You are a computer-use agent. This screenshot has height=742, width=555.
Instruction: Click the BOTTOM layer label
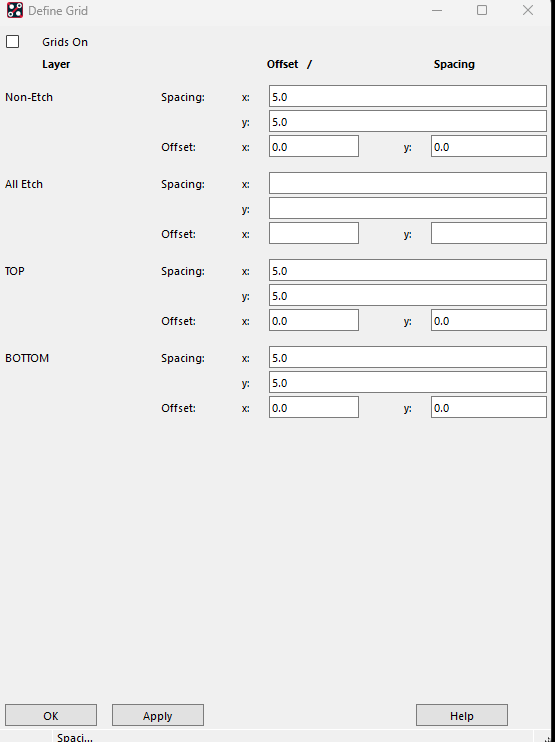pos(27,358)
